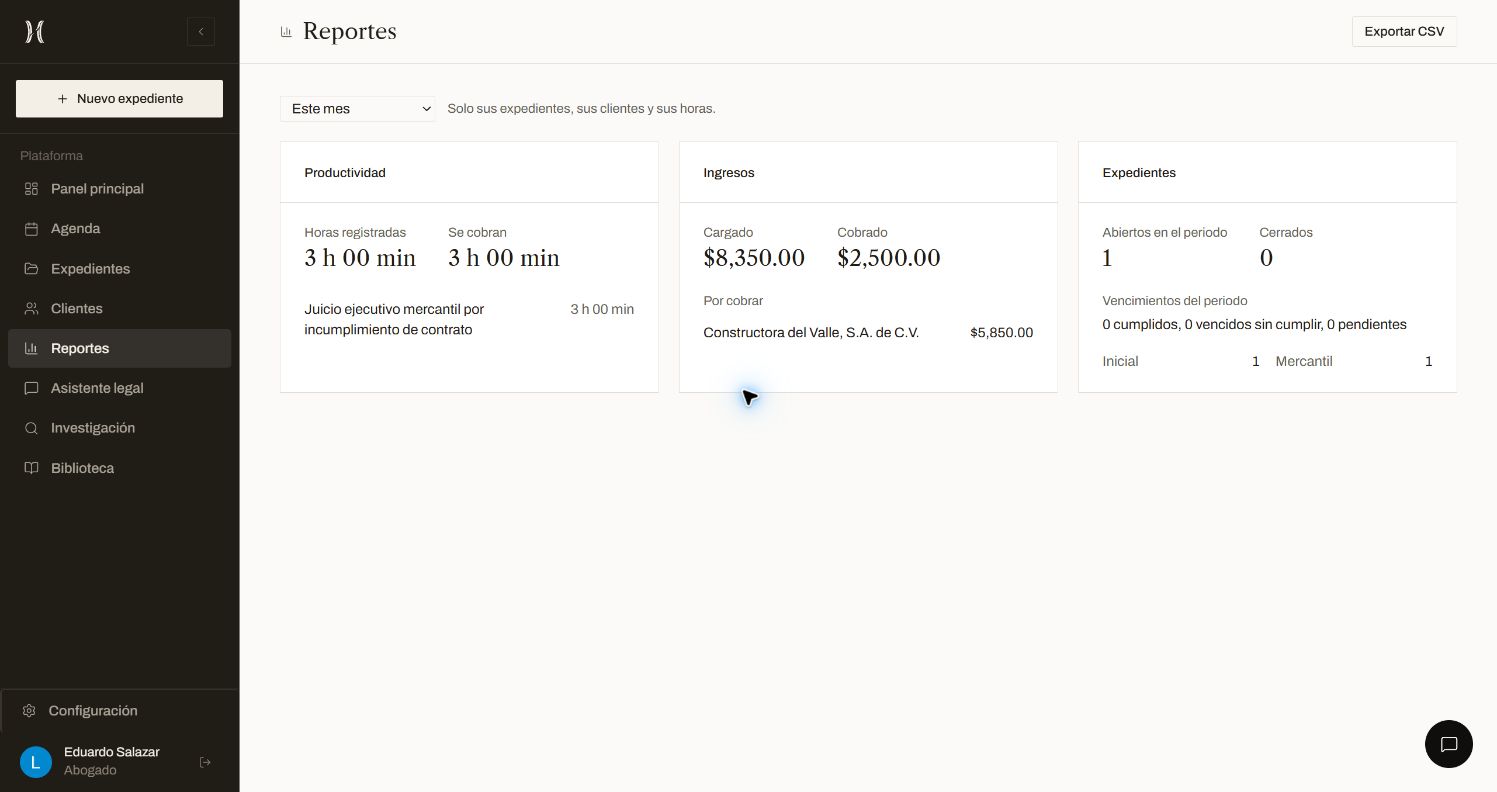Click the Biblioteca book icon
The width and height of the screenshot is (1497, 792).
[31, 468]
